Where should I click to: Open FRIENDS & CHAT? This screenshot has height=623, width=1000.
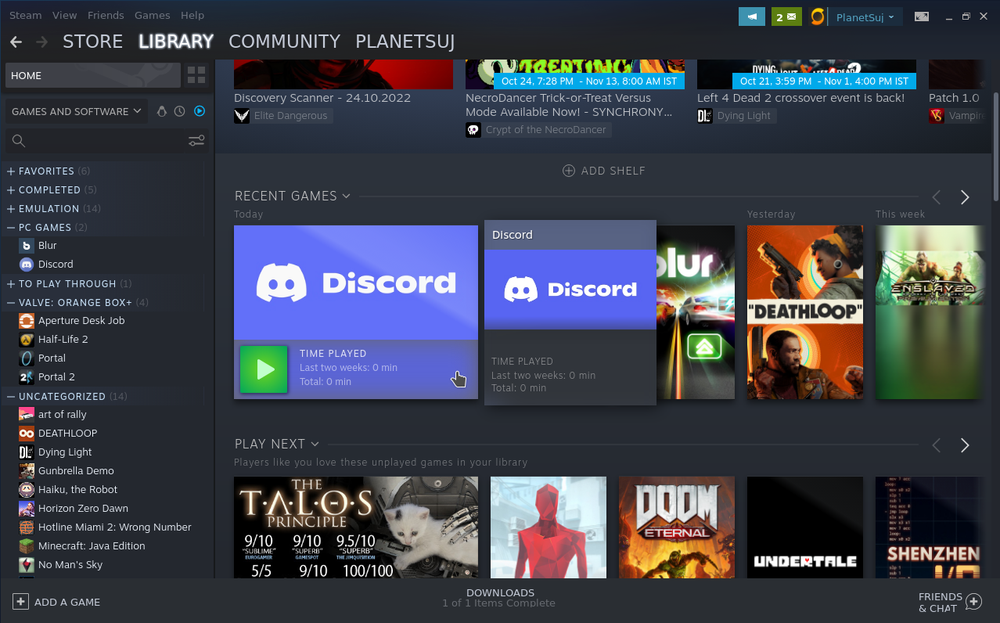point(950,602)
